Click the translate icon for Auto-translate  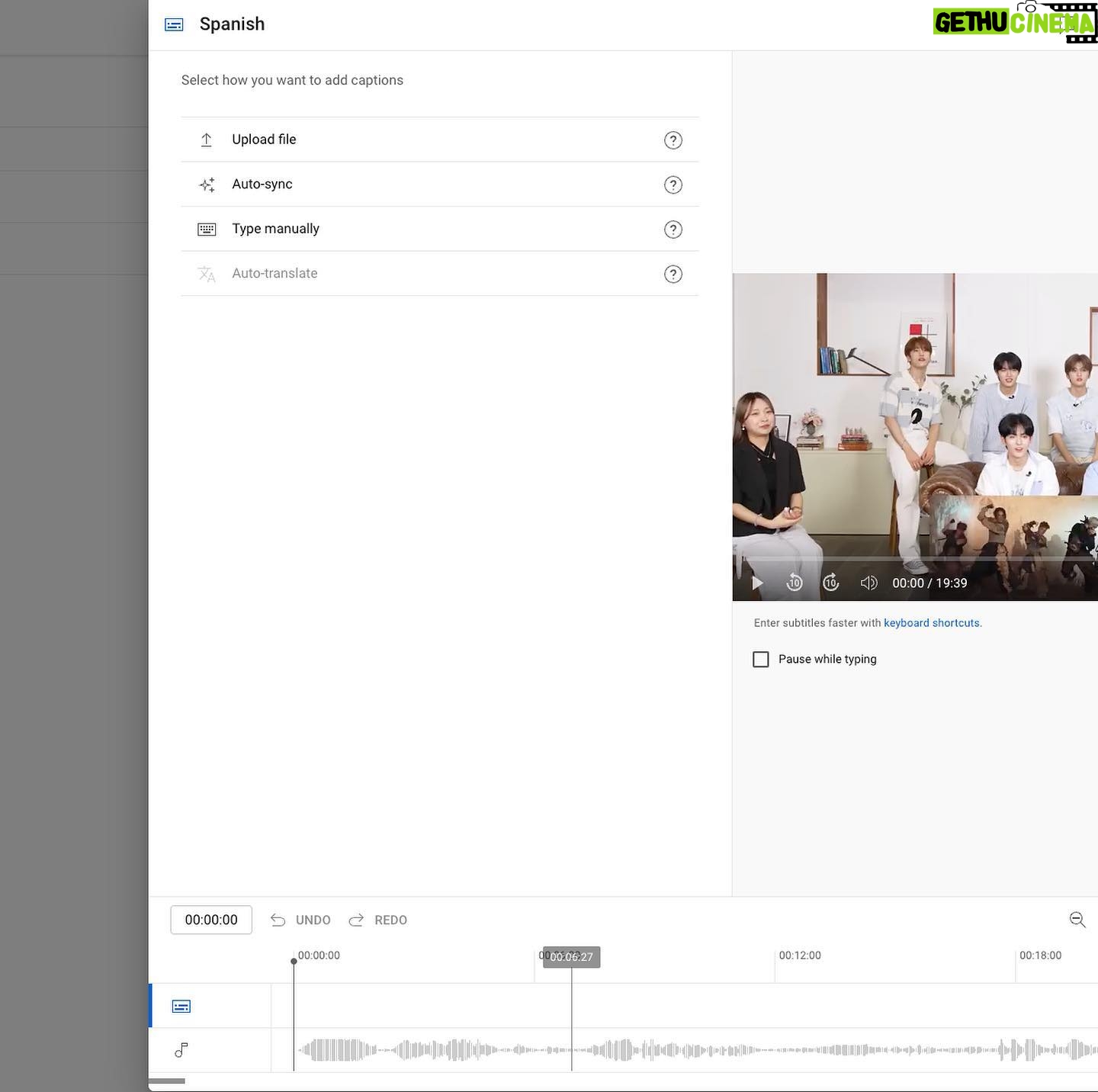coord(207,274)
